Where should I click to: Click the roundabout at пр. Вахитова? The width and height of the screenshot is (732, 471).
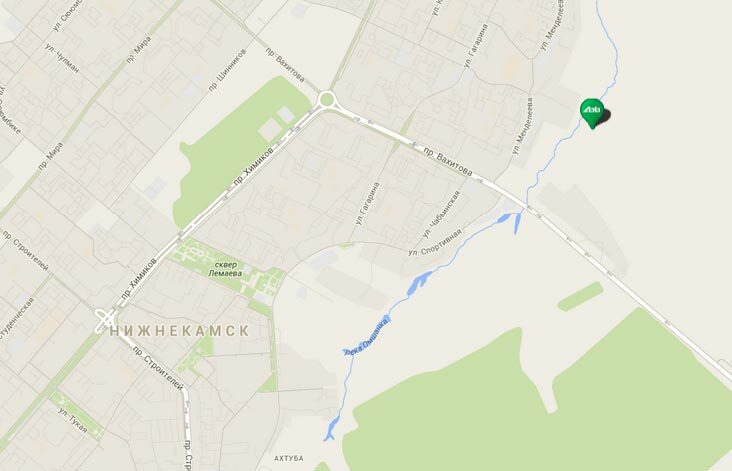pos(327,99)
